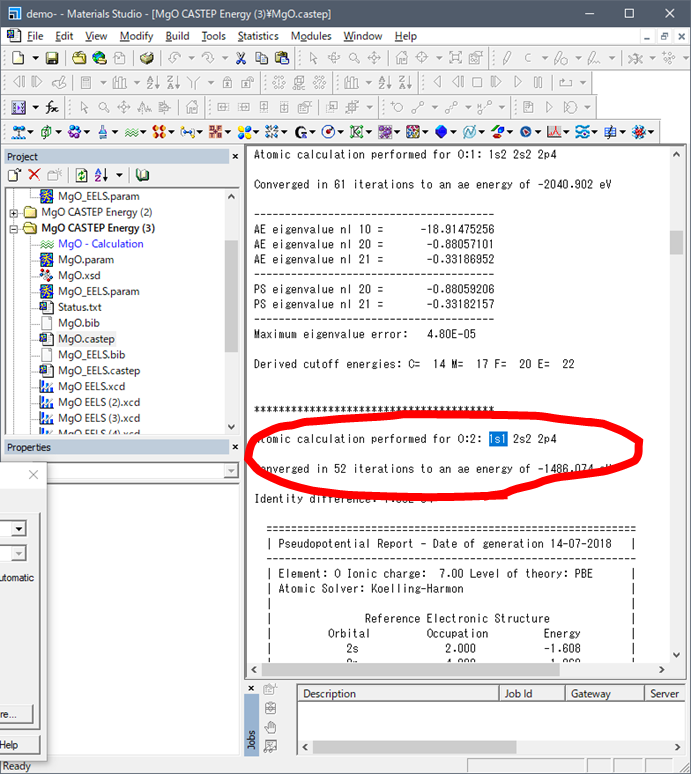Click the Description column header in Jobs
The image size is (691, 774).
(x=398, y=694)
